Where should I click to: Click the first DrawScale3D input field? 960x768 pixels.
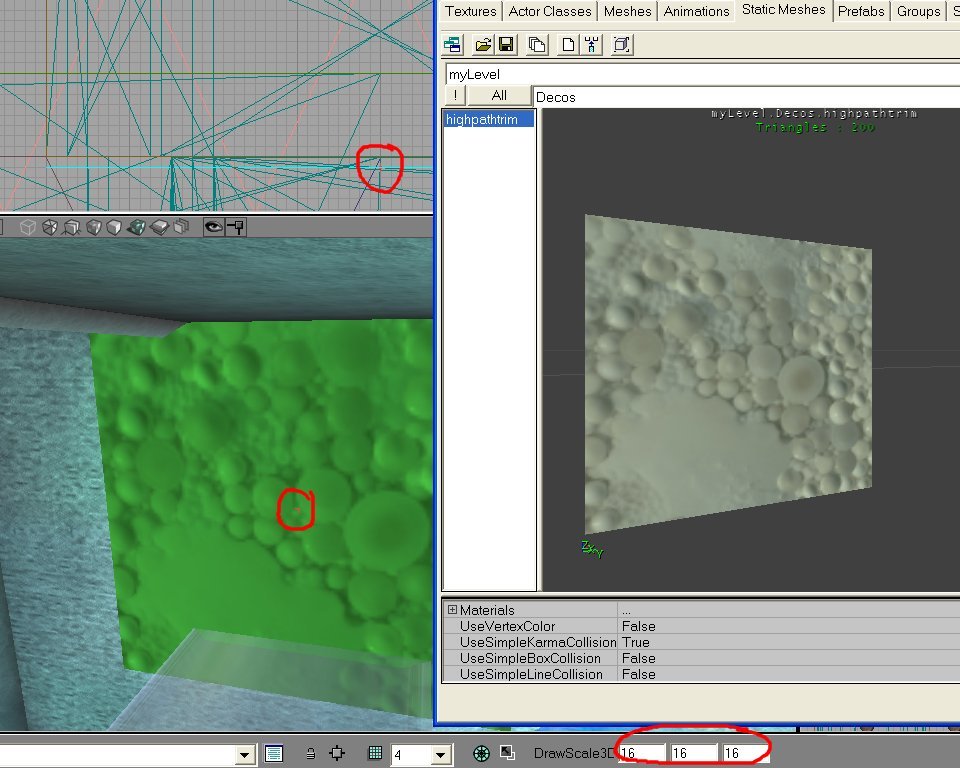(x=641, y=753)
